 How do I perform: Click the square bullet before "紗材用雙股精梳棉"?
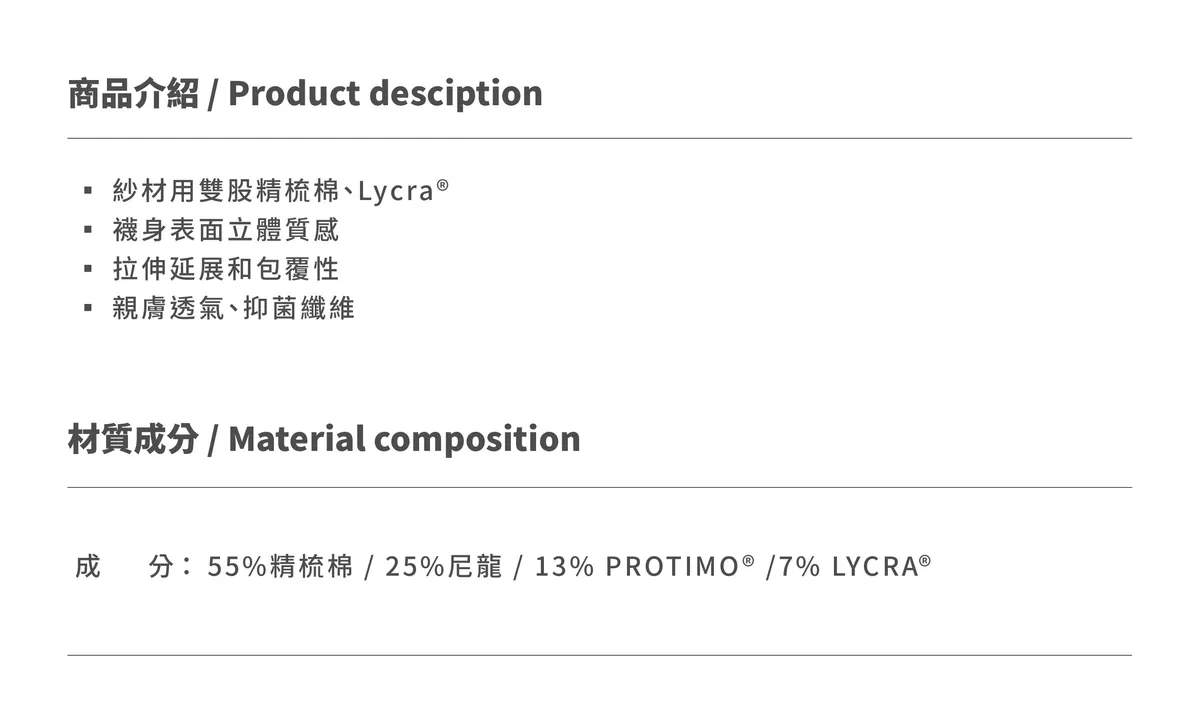point(88,190)
